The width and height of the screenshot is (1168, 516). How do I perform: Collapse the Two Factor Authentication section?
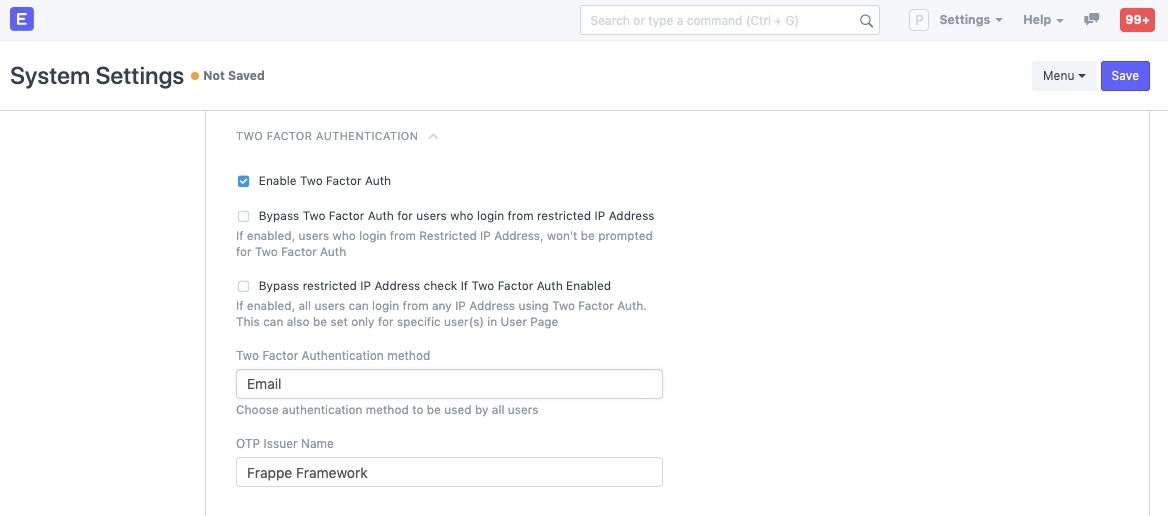433,137
